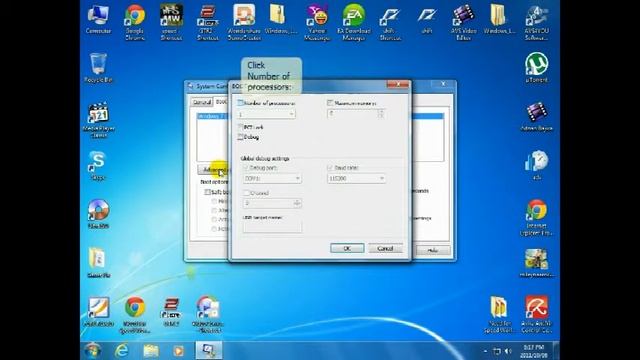Open the Skype desktop icon
This screenshot has height=360, width=640.
click(x=98, y=166)
